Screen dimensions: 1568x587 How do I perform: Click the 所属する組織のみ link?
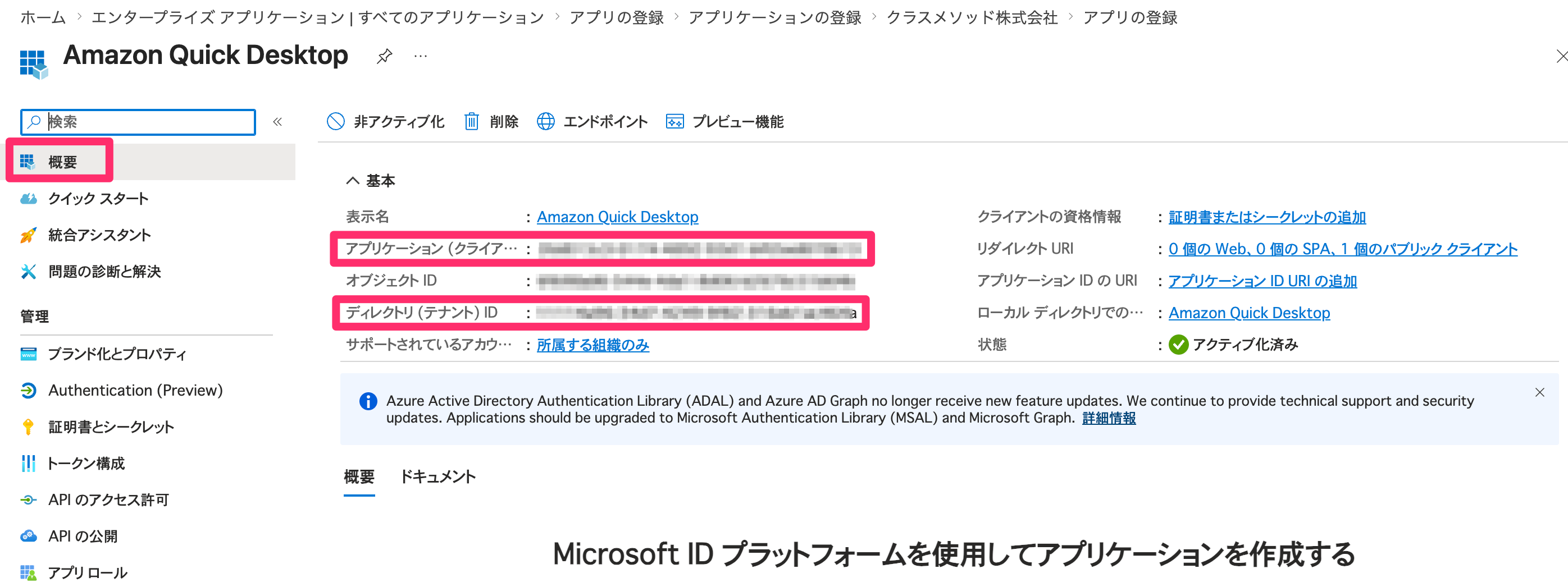[593, 345]
